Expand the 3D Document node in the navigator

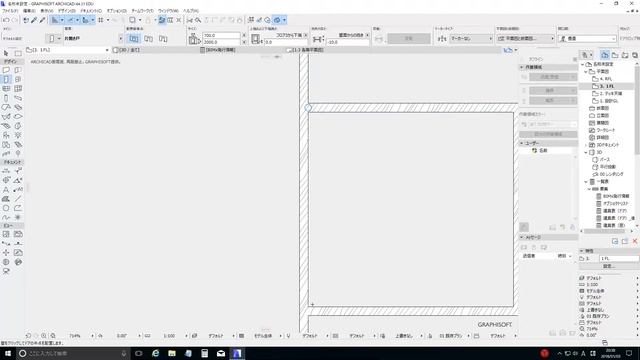click(586, 145)
